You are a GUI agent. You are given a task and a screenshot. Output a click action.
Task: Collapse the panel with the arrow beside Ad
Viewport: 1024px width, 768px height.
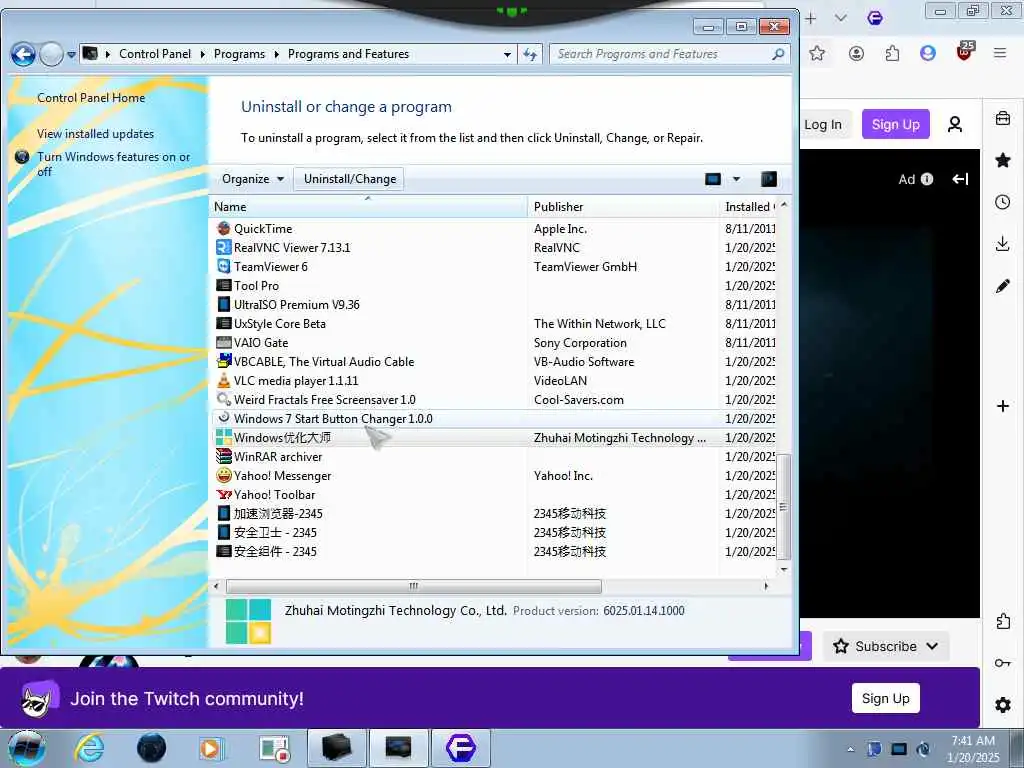960,179
